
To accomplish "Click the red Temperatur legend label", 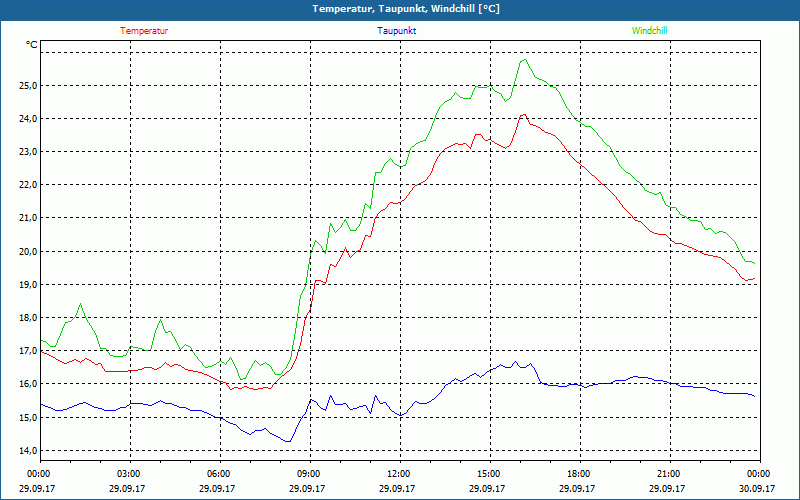I will point(144,31).
